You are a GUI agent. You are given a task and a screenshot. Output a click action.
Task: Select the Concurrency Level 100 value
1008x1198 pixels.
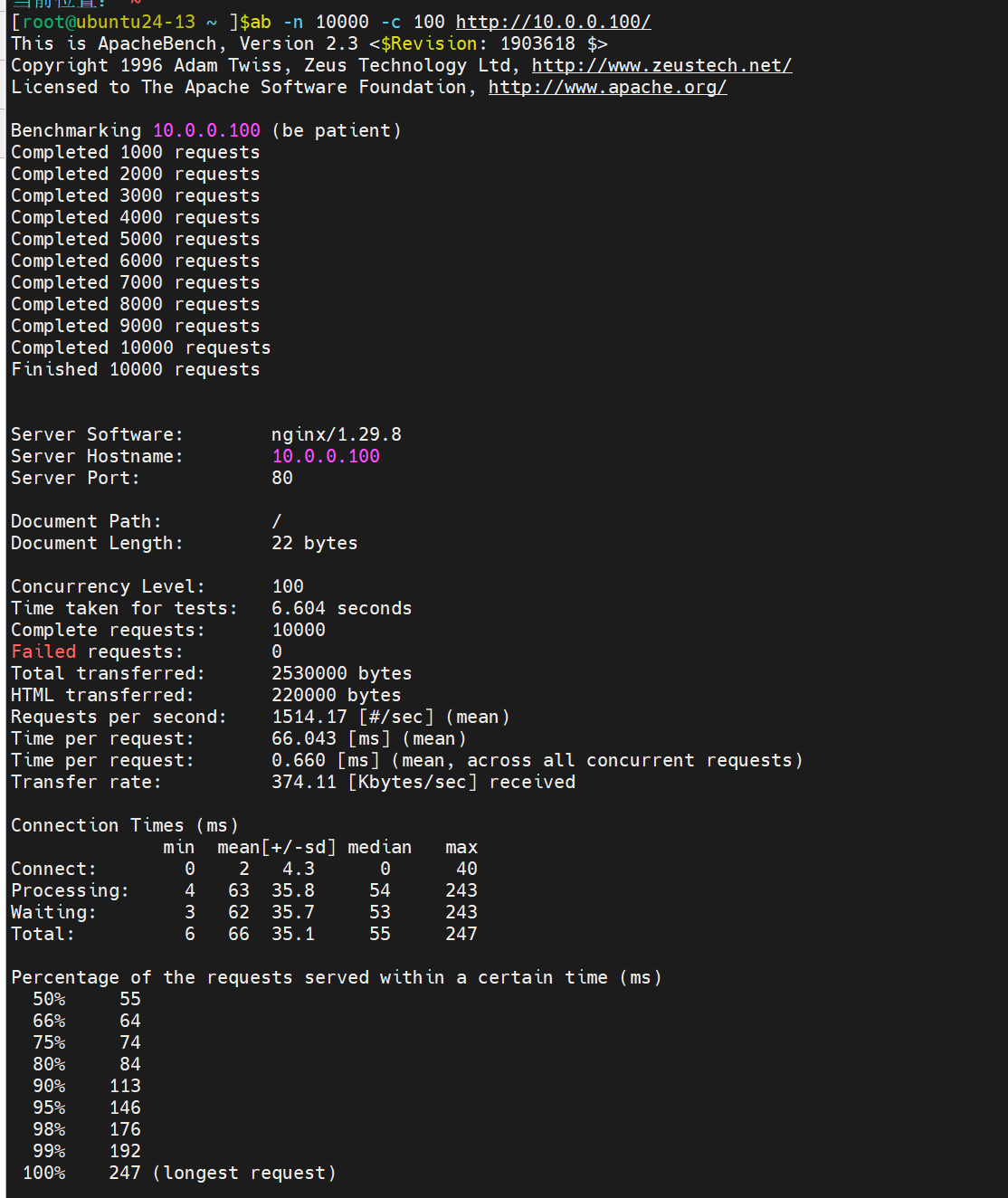[x=288, y=586]
